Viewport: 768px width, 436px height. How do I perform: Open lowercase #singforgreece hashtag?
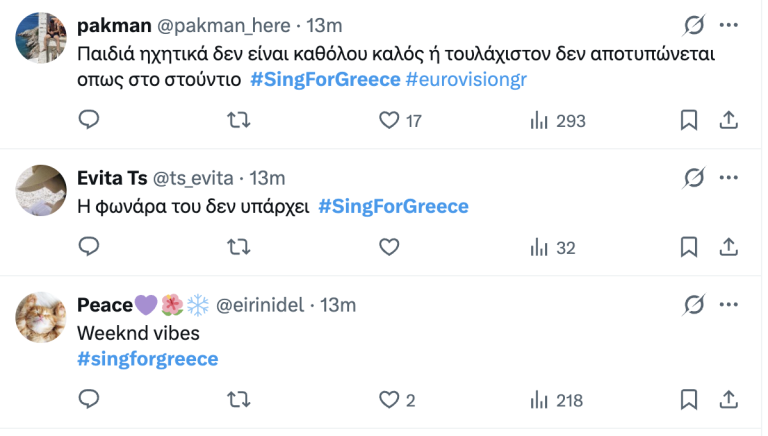pos(147,358)
